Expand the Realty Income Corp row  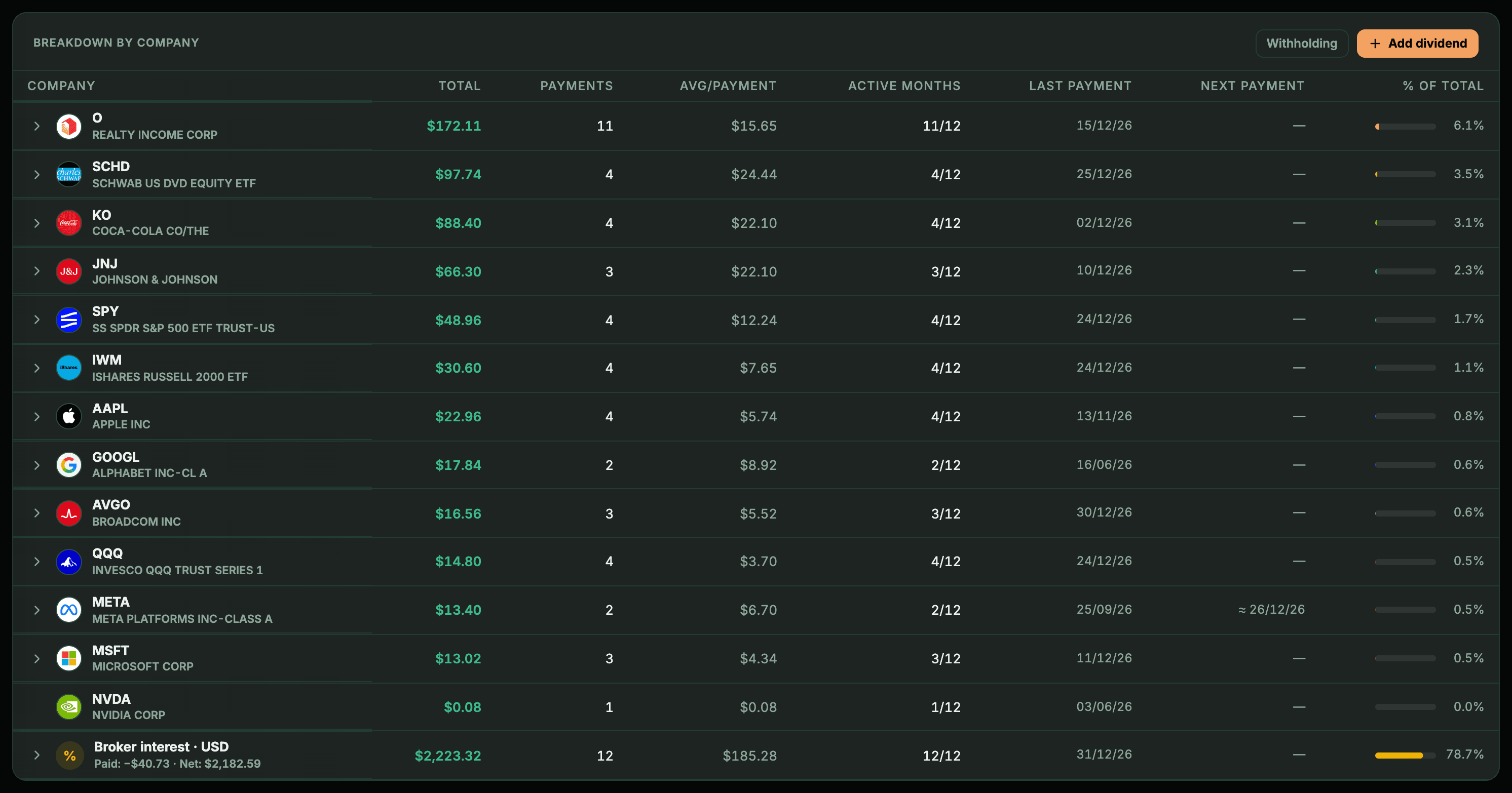click(x=37, y=126)
